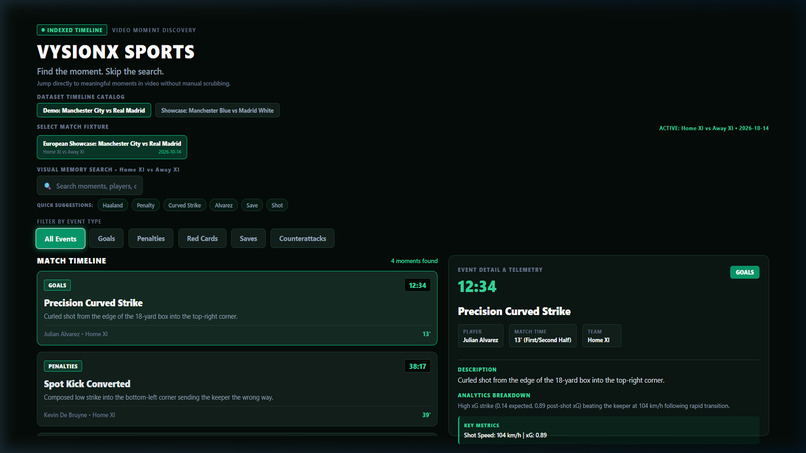Apply the Penalty quick suggestion
This screenshot has width=806, height=453.
tap(145, 205)
